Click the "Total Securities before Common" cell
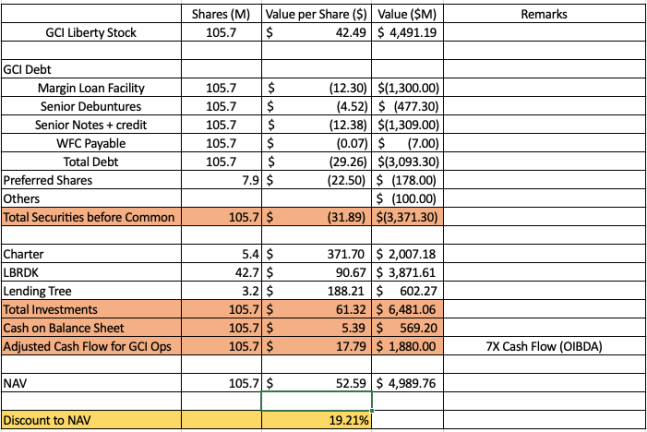 (89, 217)
